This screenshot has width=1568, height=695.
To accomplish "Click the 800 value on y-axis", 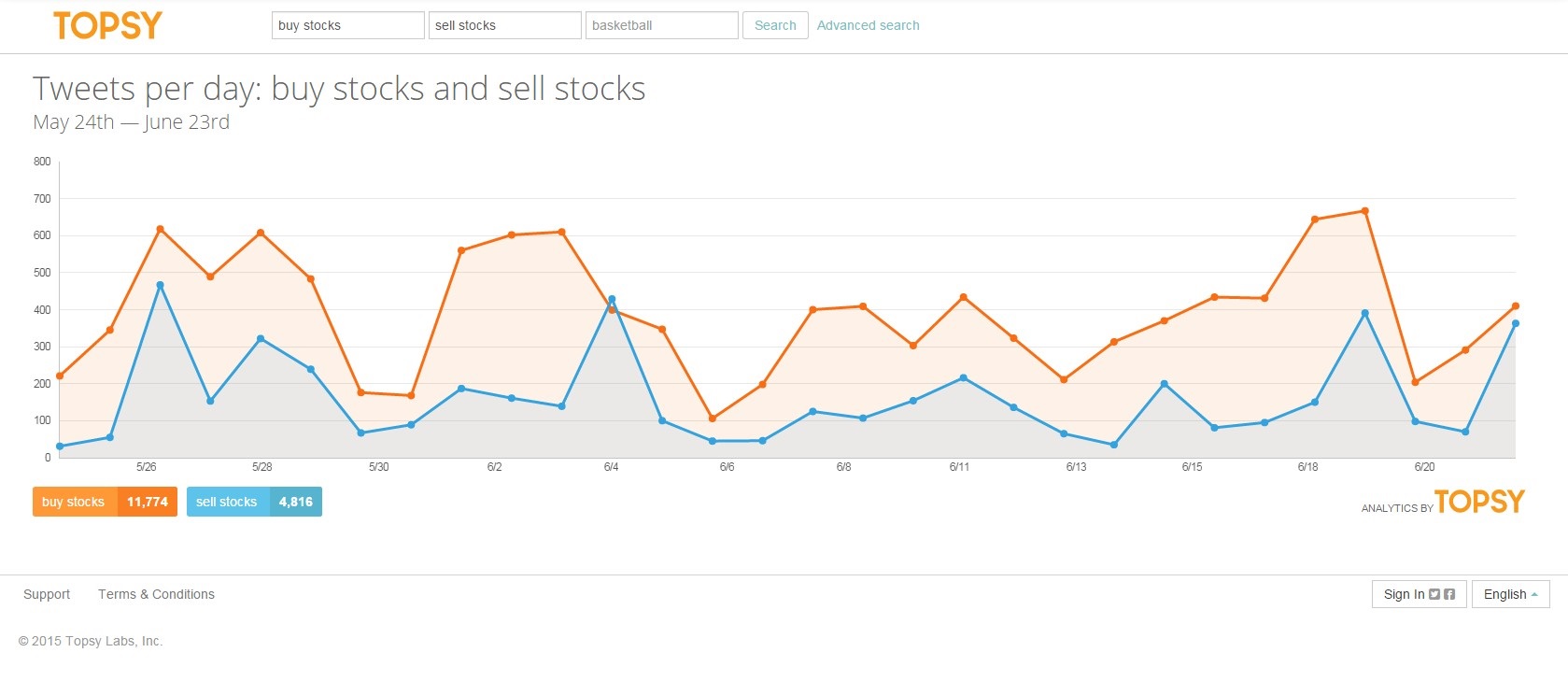I will click(x=42, y=162).
